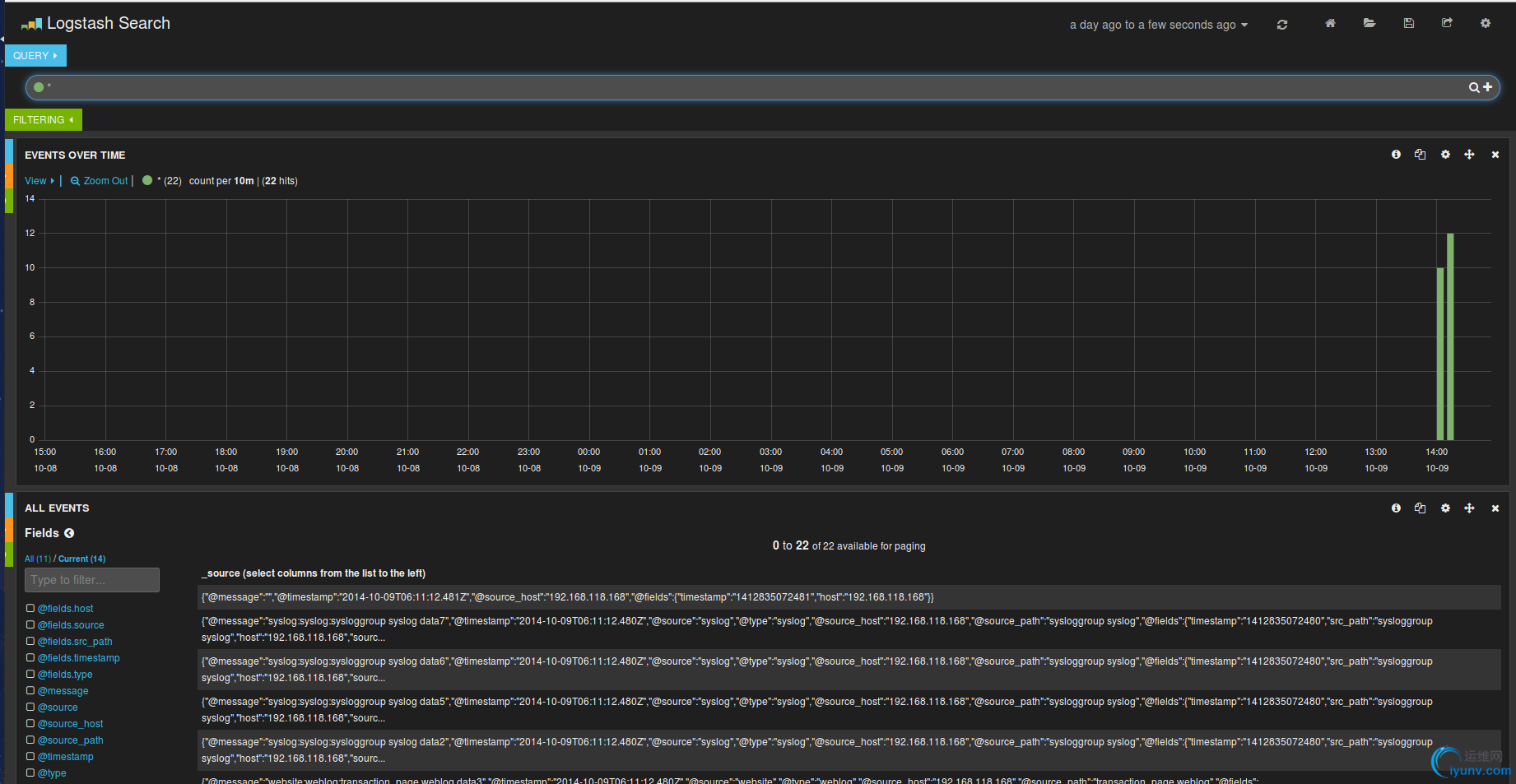
Task: Check the @timestamp field checkbox
Action: (30, 756)
